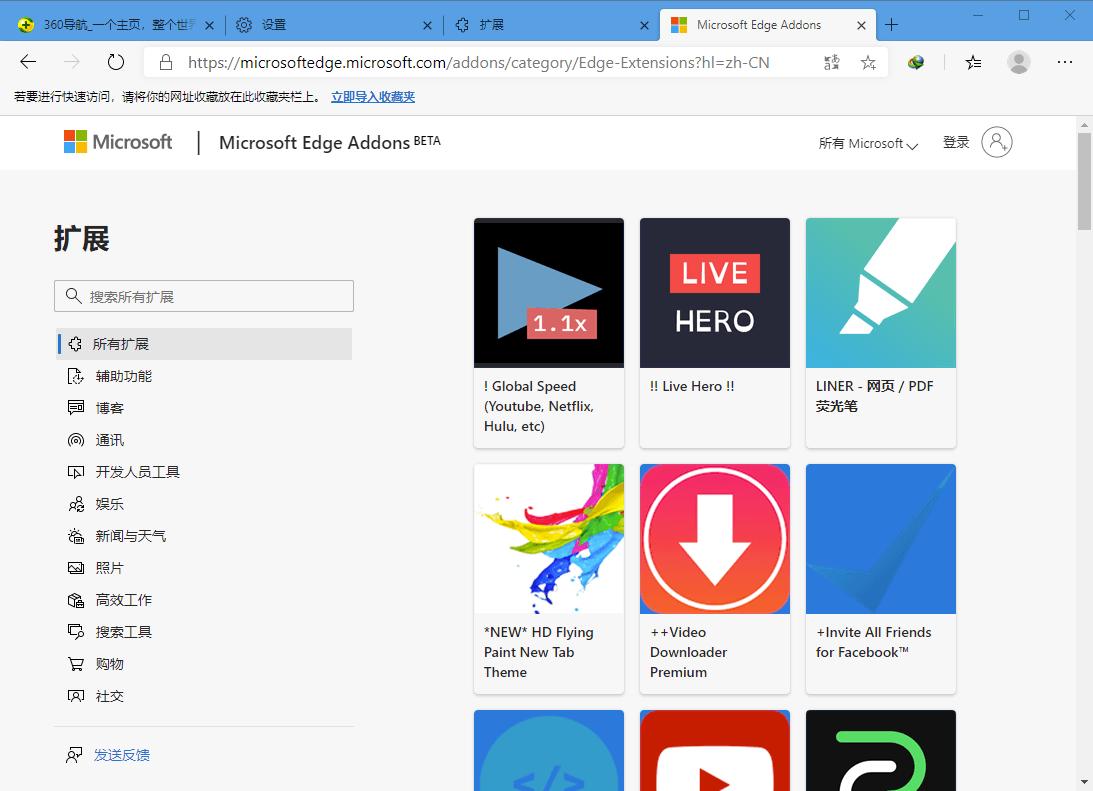
Task: Click the 新闻与天气 weather icon
Action: (76, 536)
